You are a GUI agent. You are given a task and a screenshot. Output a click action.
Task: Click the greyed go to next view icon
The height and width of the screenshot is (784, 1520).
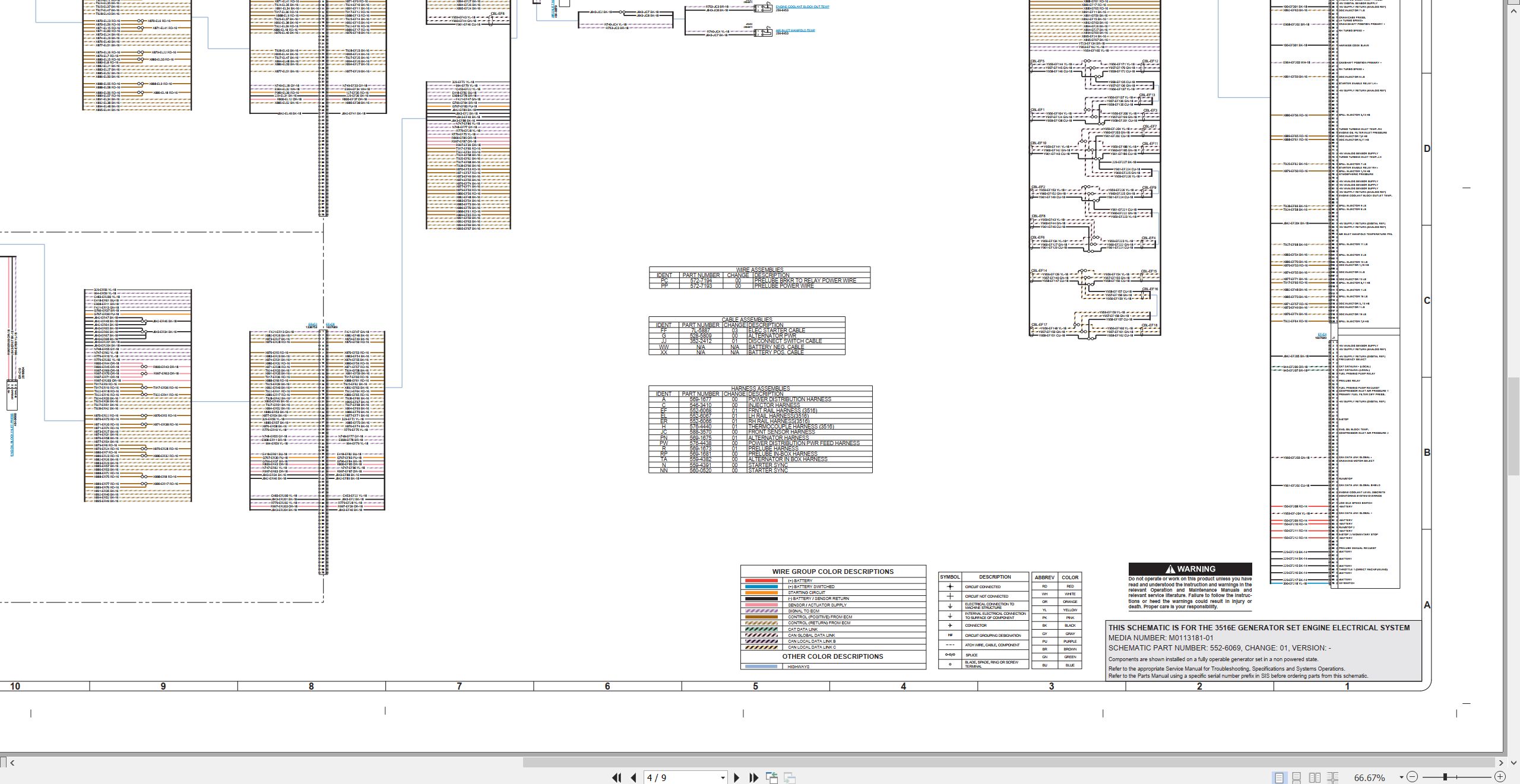point(790,777)
